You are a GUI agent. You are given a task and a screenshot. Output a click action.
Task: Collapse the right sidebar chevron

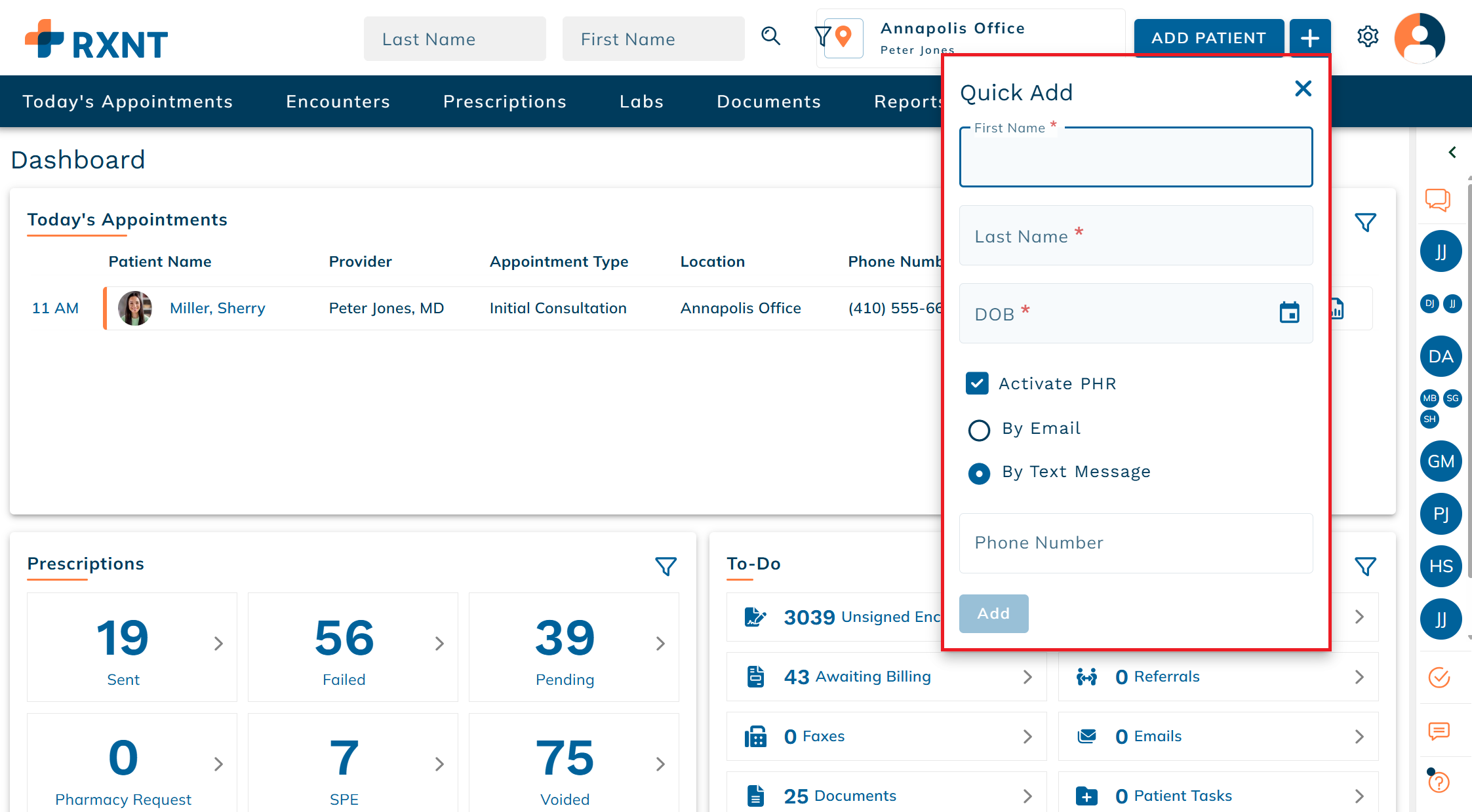(1452, 152)
